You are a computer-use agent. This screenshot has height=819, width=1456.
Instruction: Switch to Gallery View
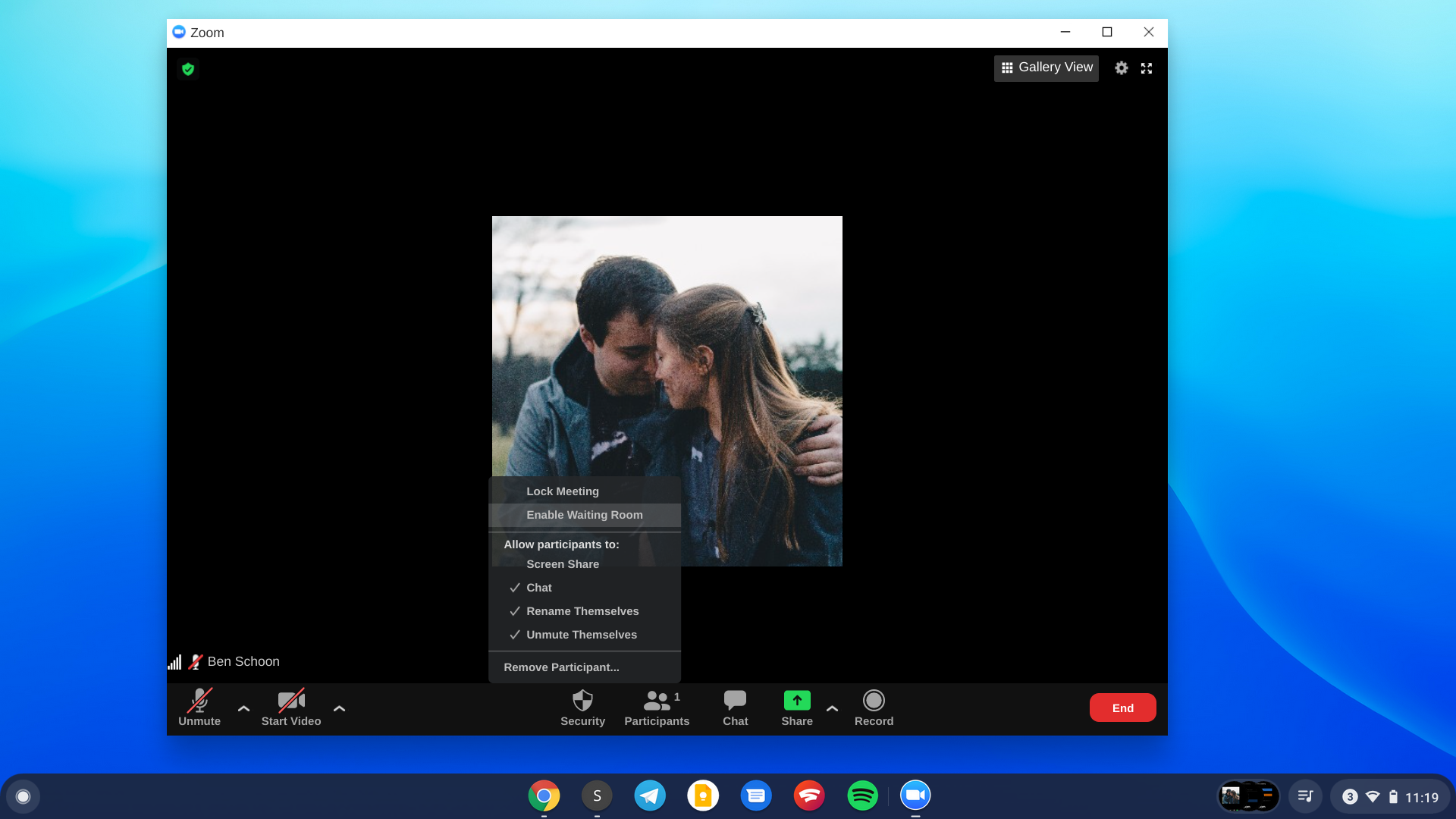point(1046,67)
